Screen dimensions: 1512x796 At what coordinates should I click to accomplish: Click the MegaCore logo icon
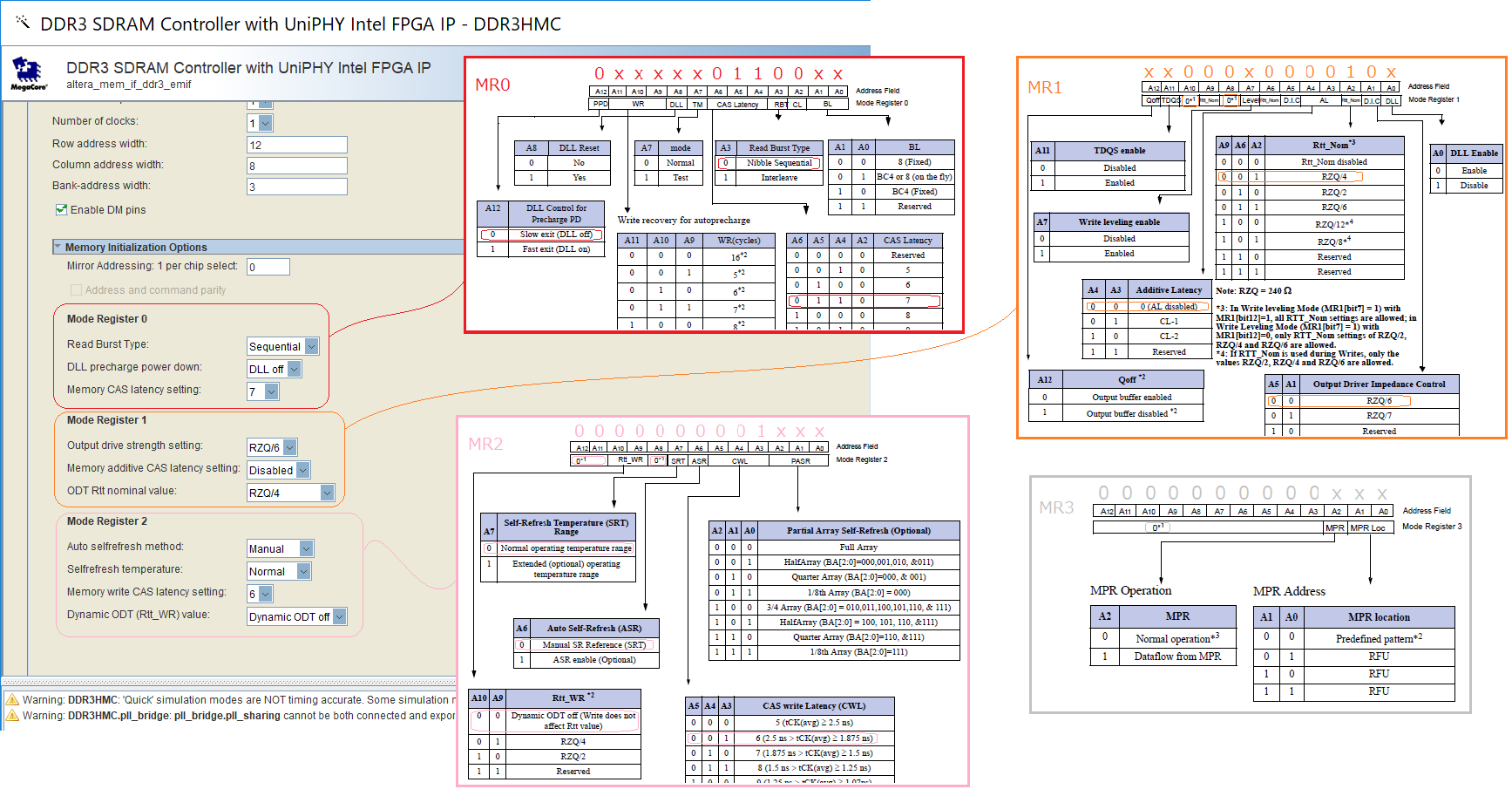pos(28,73)
